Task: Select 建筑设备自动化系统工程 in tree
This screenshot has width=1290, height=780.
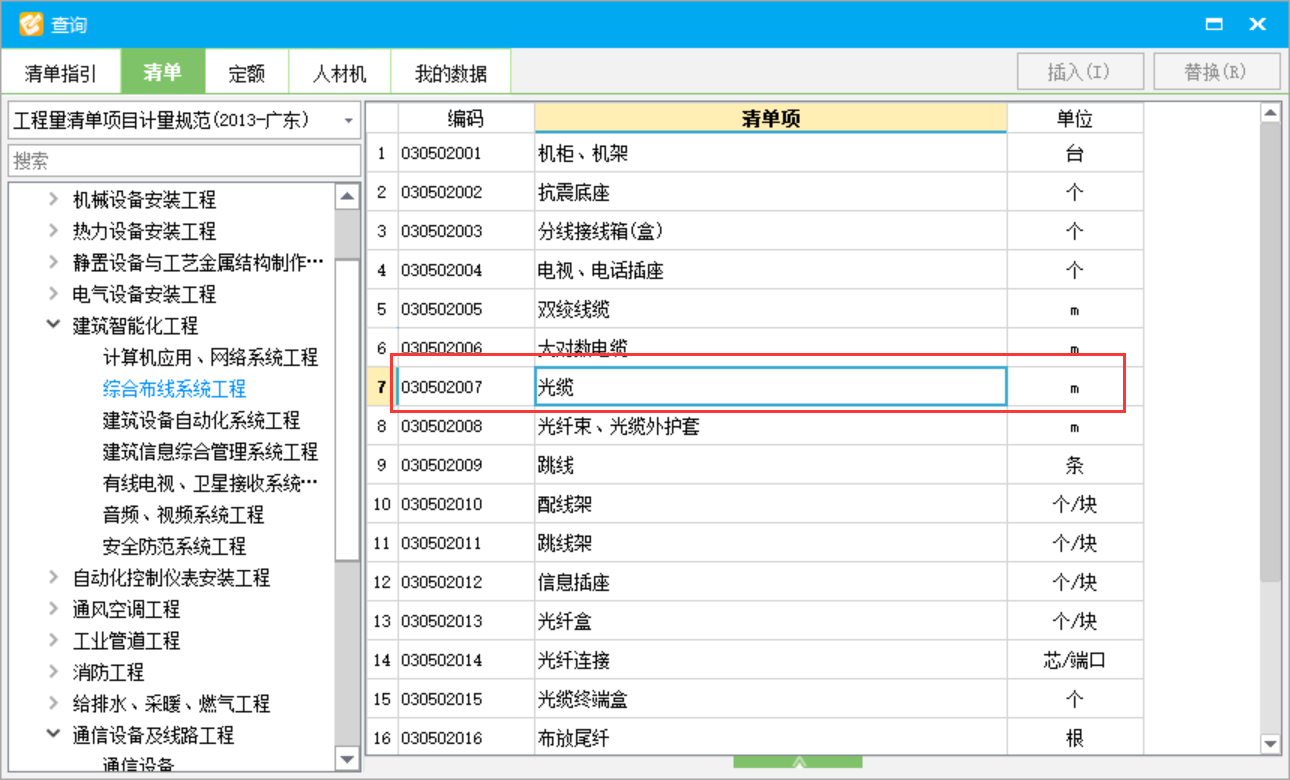Action: [201, 420]
